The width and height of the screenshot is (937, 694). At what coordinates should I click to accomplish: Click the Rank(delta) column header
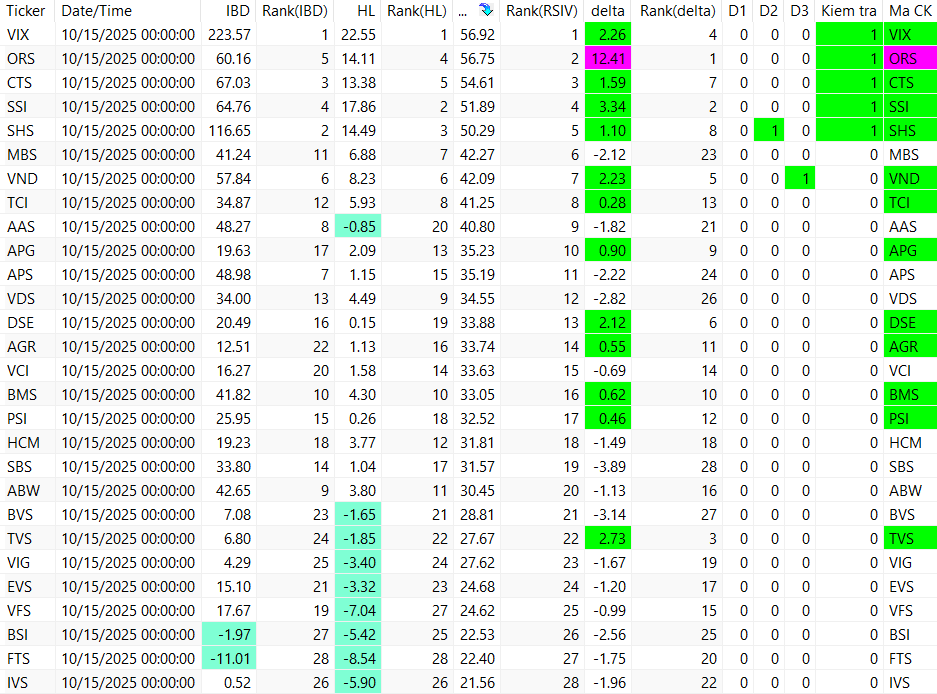point(678,11)
